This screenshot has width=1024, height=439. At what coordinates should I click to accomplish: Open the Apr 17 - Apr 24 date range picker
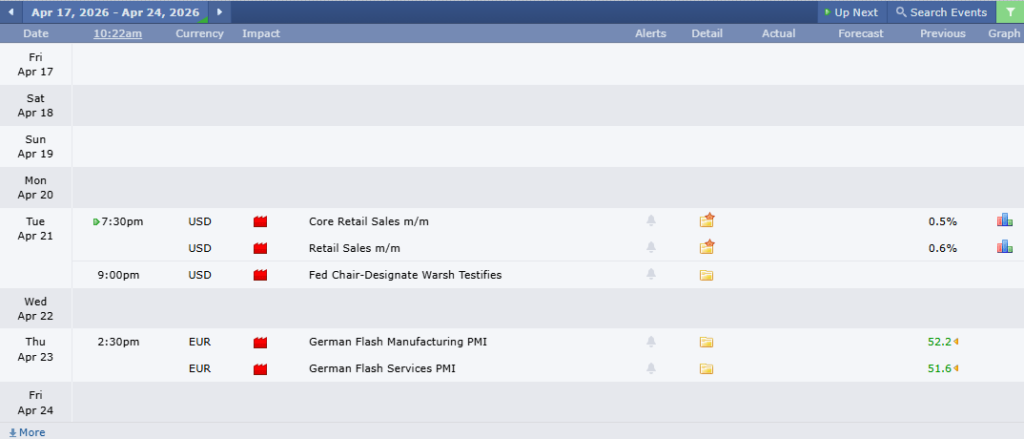tap(115, 12)
